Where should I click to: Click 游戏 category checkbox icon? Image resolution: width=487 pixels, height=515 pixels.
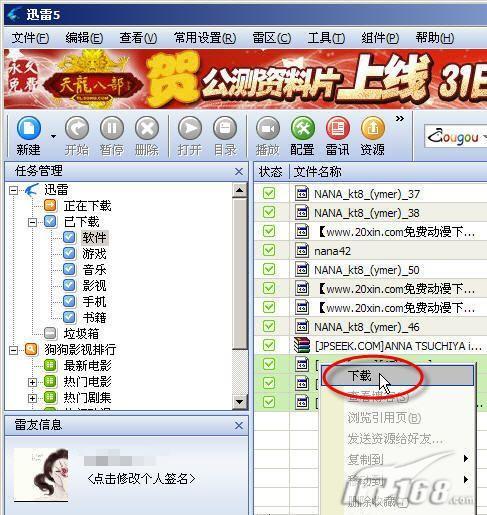[69, 253]
